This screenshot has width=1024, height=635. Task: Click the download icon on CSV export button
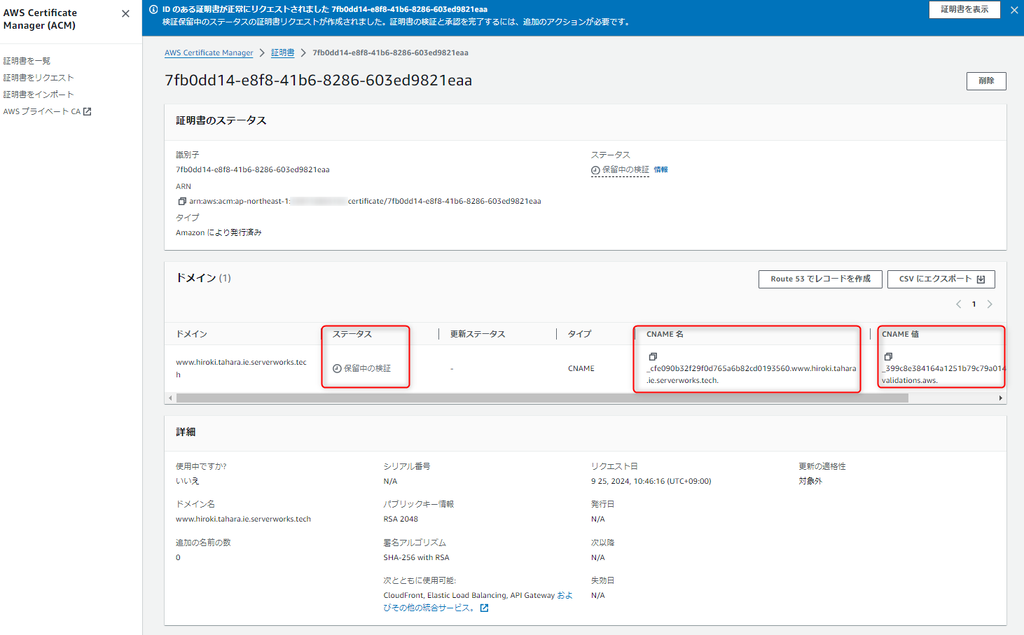click(x=981, y=280)
